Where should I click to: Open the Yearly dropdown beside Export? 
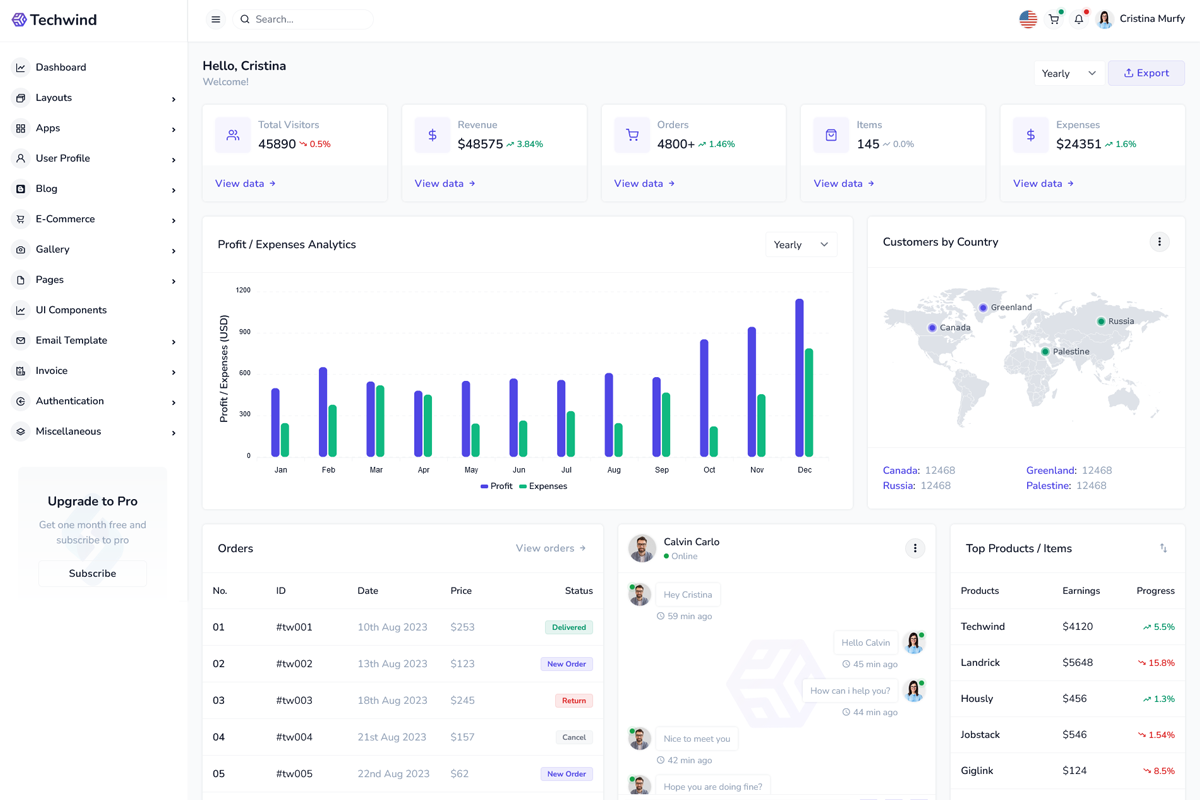coord(1068,73)
